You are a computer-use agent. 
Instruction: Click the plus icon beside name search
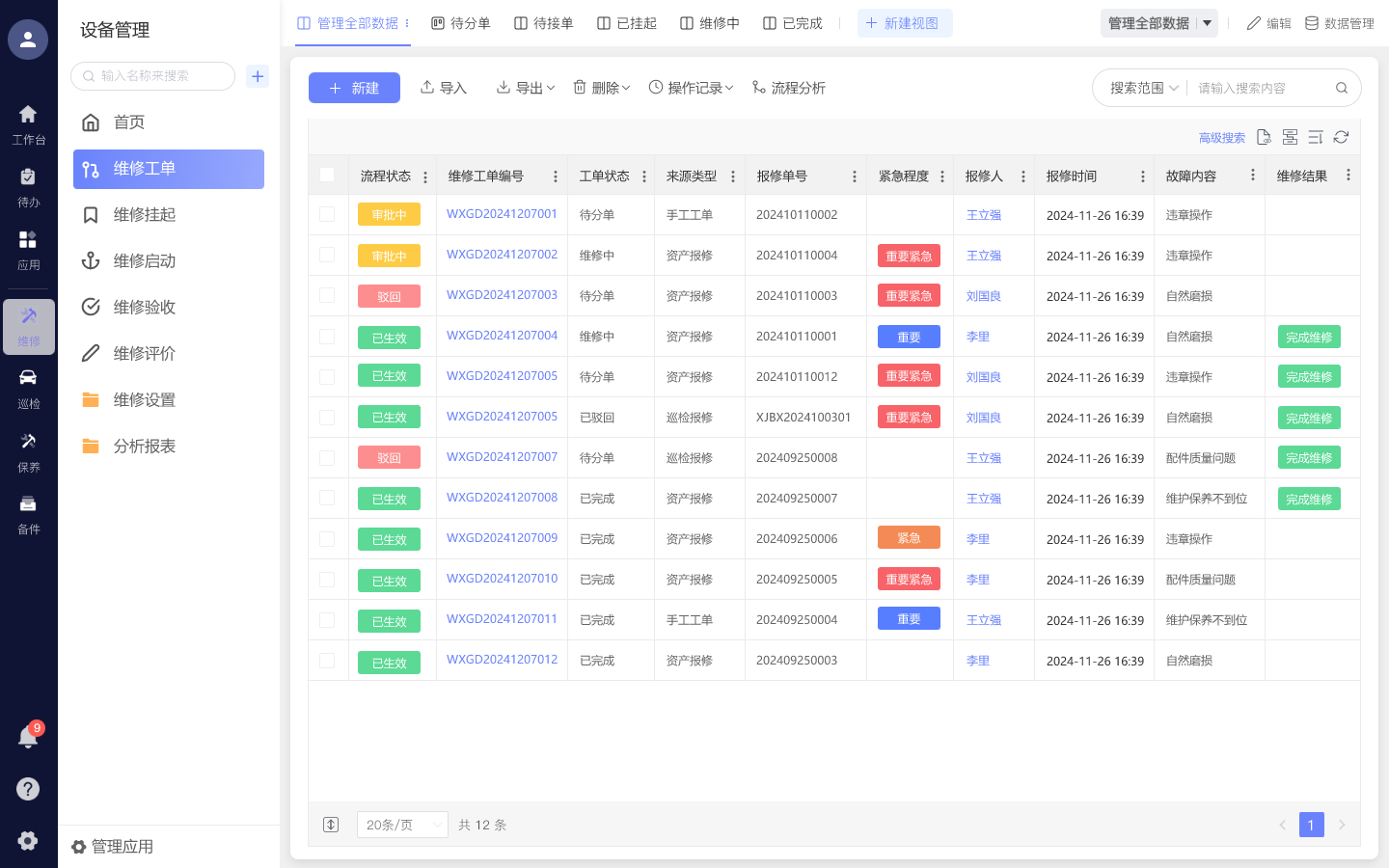(258, 76)
